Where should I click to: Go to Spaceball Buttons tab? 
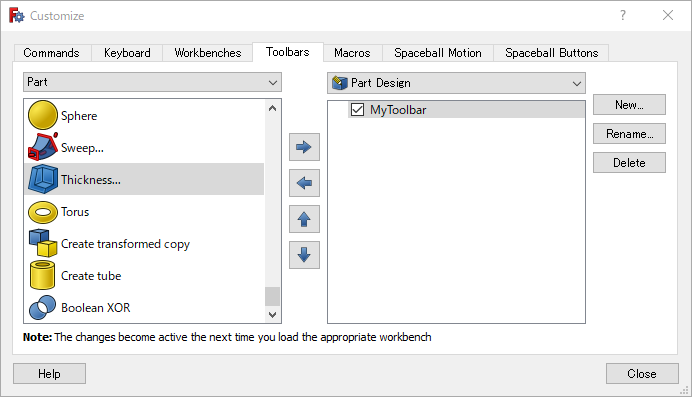(552, 53)
